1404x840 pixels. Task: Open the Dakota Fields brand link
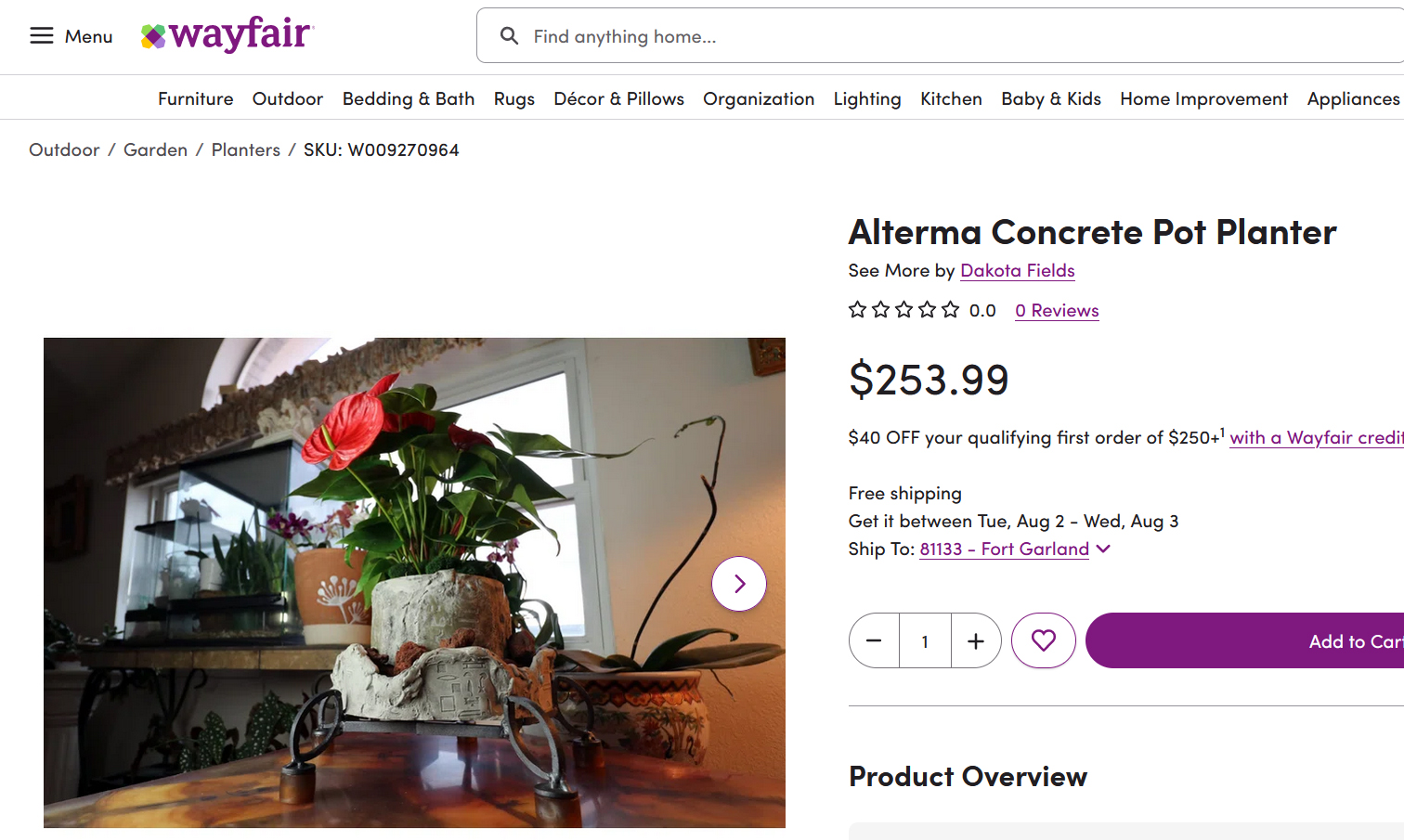(x=1017, y=270)
